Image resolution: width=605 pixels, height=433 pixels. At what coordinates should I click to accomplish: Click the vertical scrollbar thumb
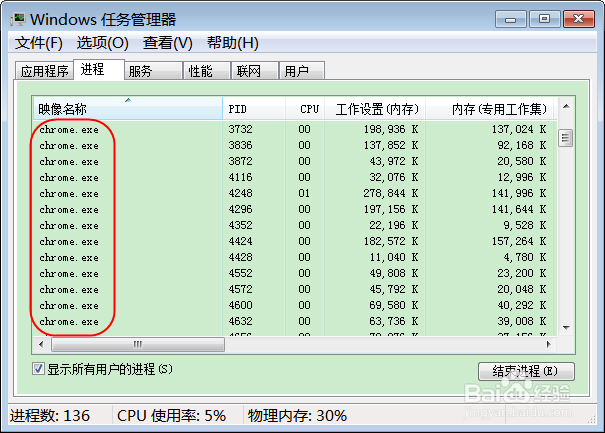click(x=566, y=138)
